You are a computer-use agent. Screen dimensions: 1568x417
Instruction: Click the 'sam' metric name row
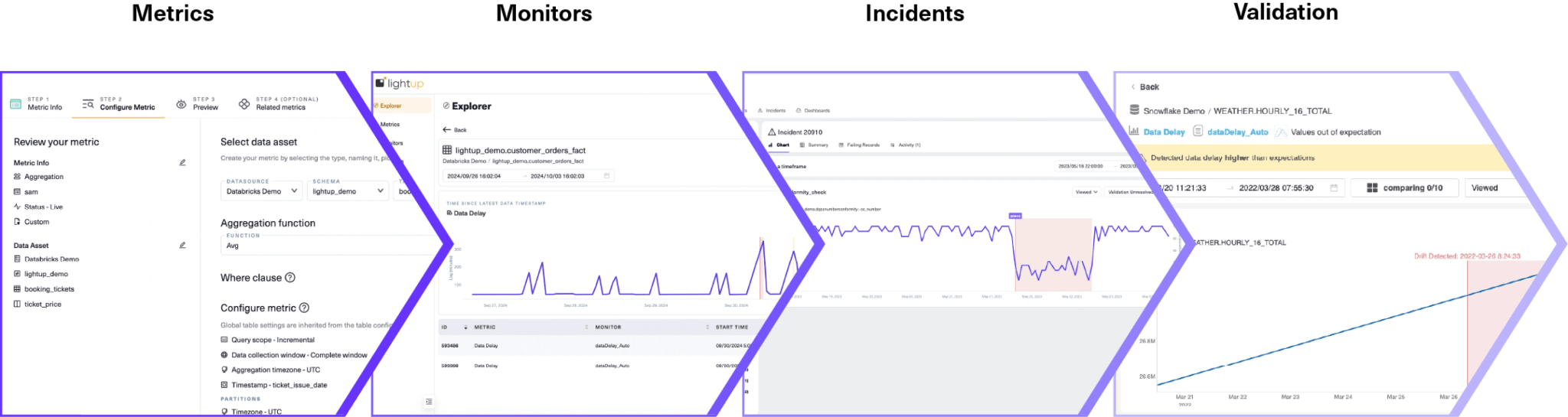[x=26, y=192]
